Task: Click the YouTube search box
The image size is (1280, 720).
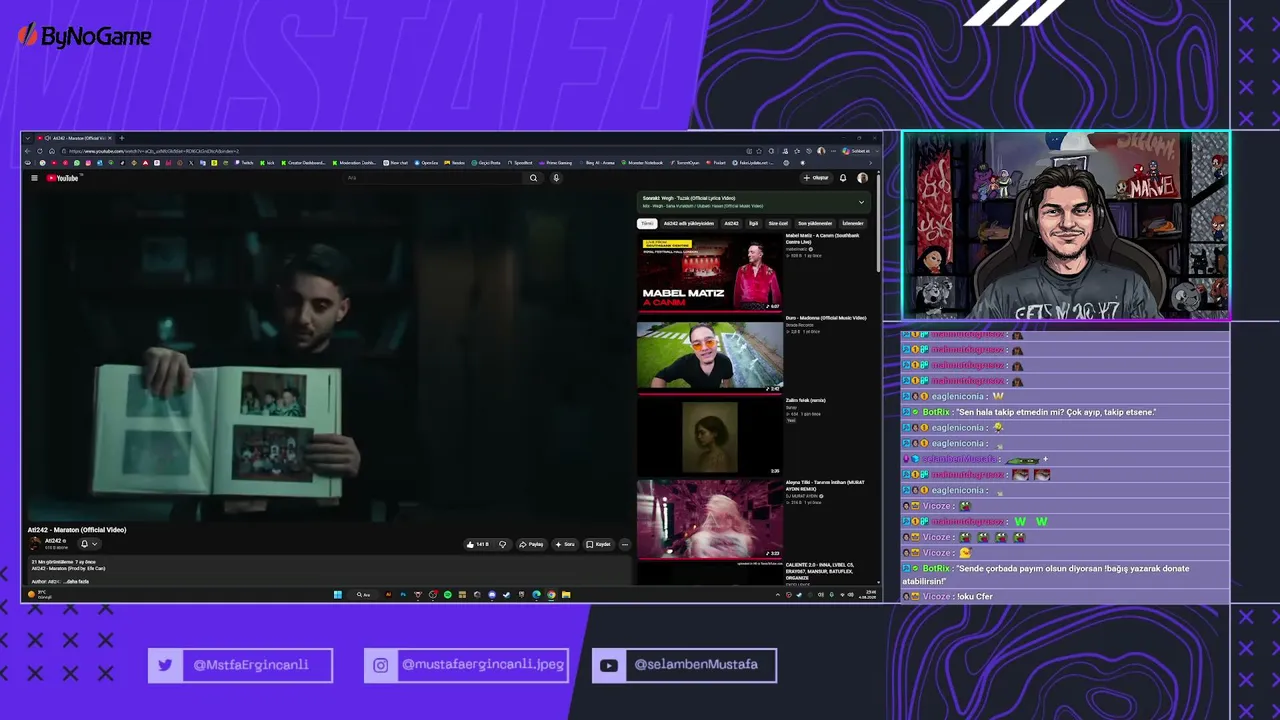Action: [x=434, y=178]
